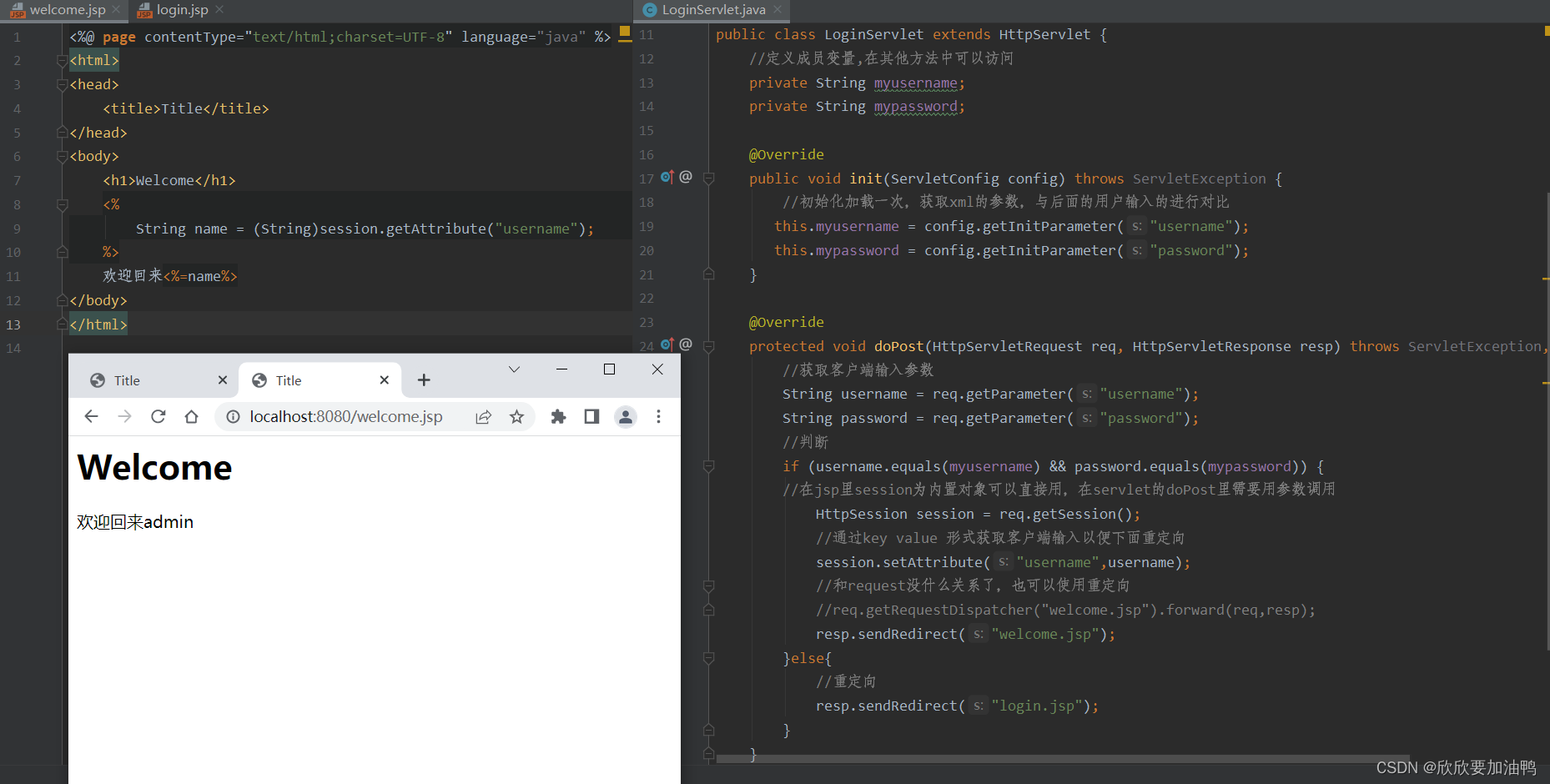This screenshot has height=784, width=1550.
Task: Click the @ gutter marker on line 24
Action: pos(686,344)
